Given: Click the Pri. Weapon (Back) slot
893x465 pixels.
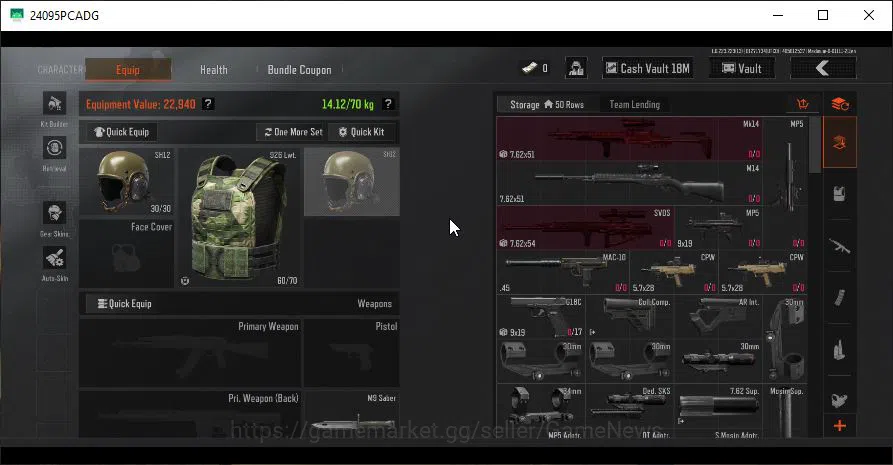Looking at the screenshot, I should (190, 414).
